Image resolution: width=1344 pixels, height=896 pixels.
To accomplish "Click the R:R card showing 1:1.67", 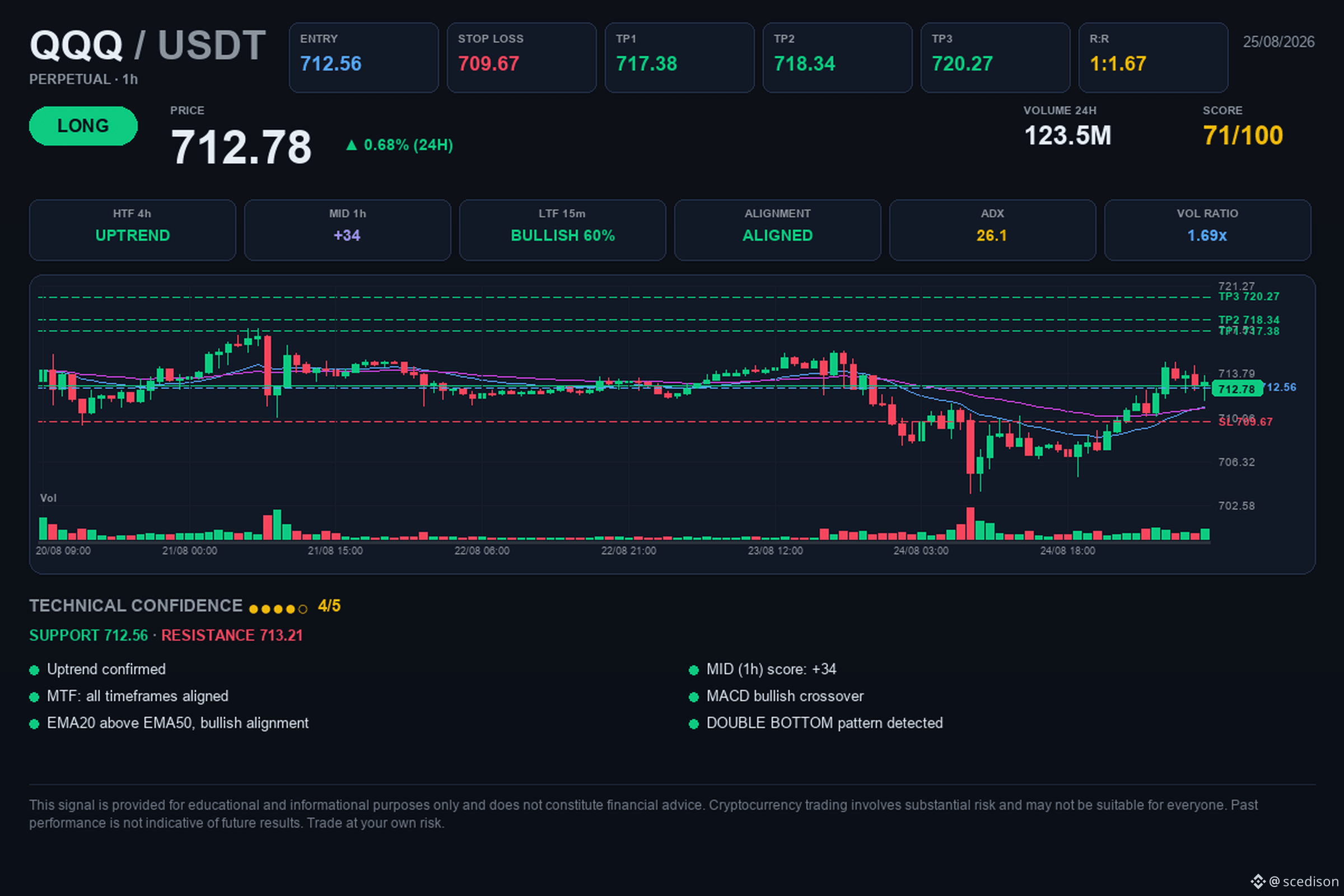I will tap(1153, 57).
